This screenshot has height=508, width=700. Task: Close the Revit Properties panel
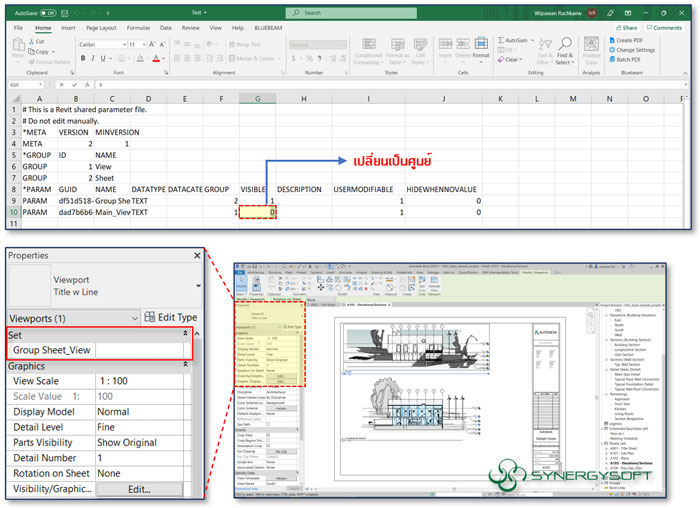click(x=197, y=255)
